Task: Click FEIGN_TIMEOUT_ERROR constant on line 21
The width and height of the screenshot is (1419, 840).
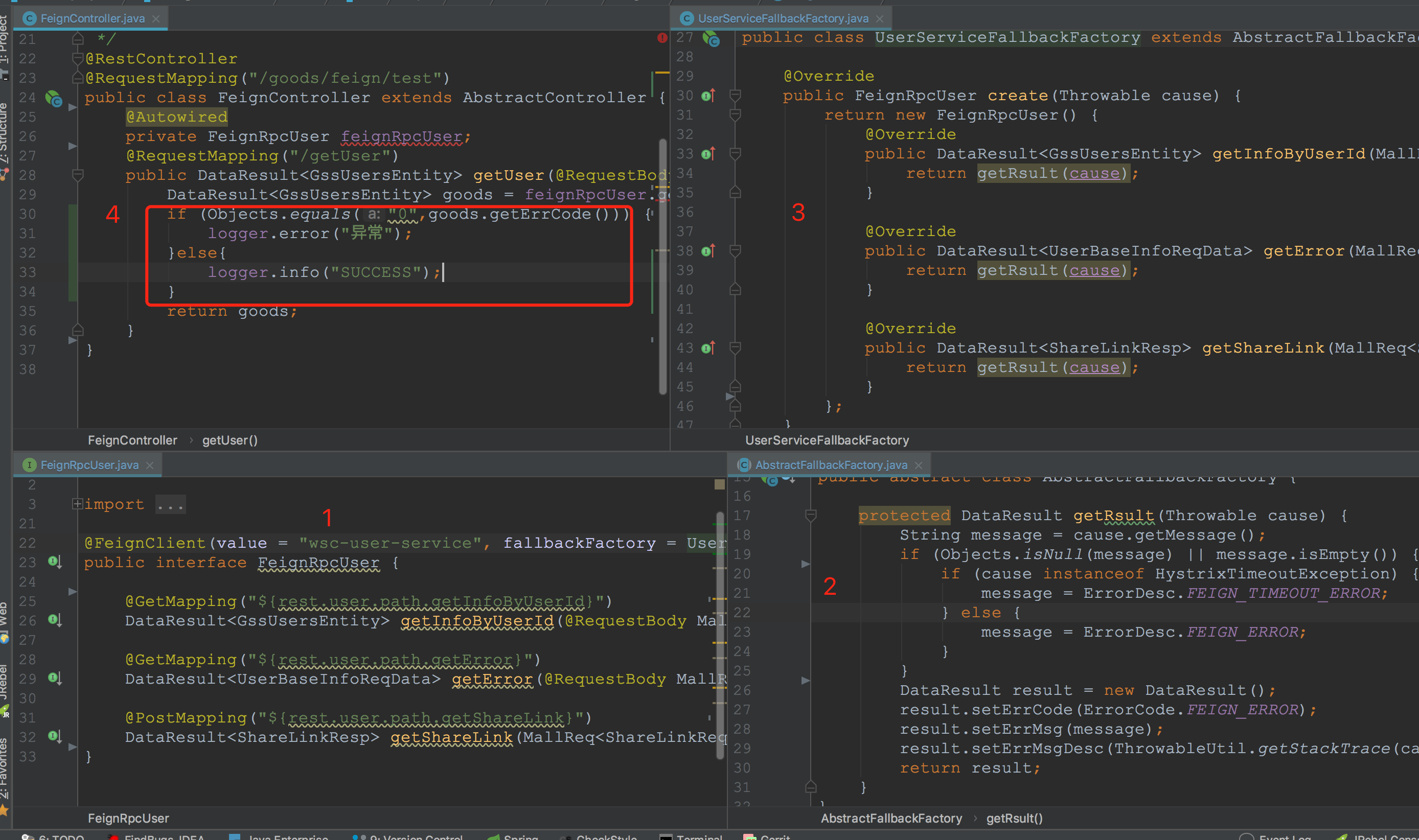Action: (1283, 593)
